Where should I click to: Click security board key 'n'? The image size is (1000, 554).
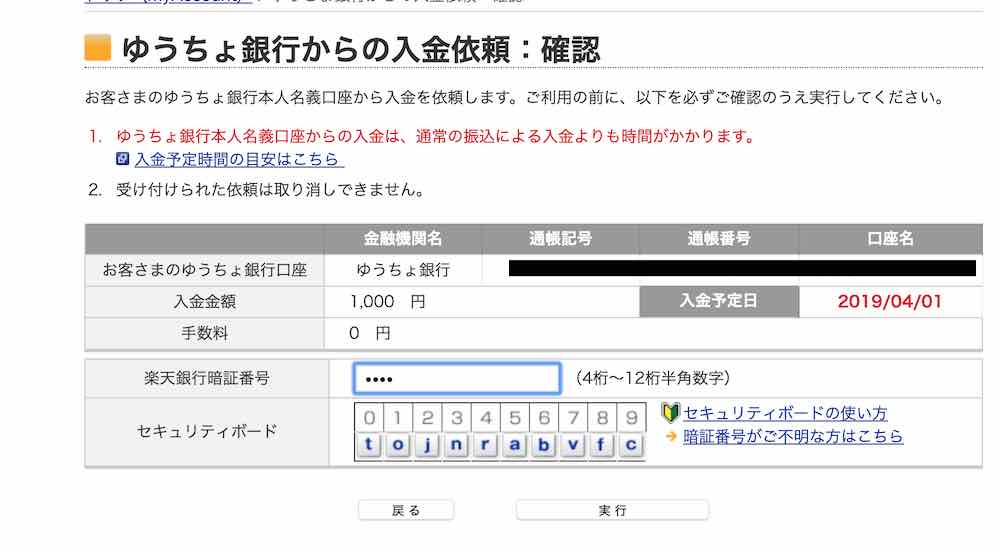456,445
